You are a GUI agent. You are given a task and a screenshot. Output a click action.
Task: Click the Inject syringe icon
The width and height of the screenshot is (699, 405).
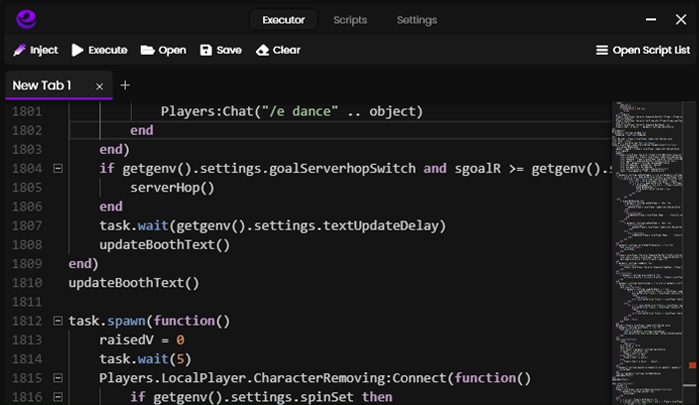20,50
